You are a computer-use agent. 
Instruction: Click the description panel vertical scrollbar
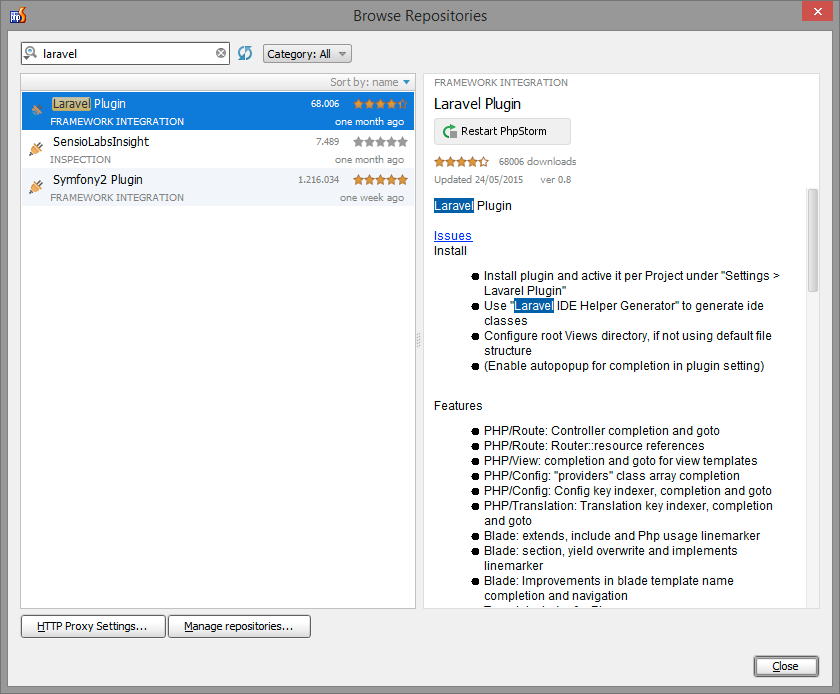point(813,240)
